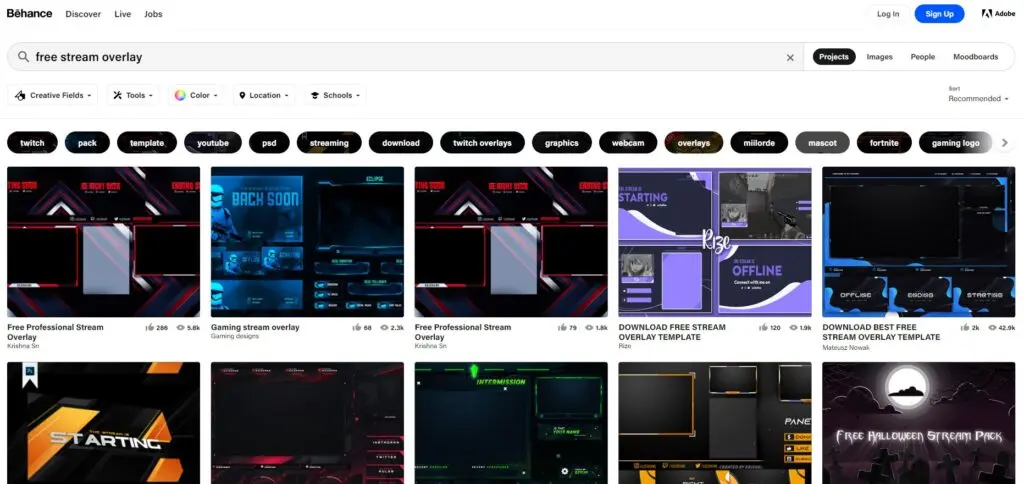Click the Behance logo

pyautogui.click(x=29, y=14)
